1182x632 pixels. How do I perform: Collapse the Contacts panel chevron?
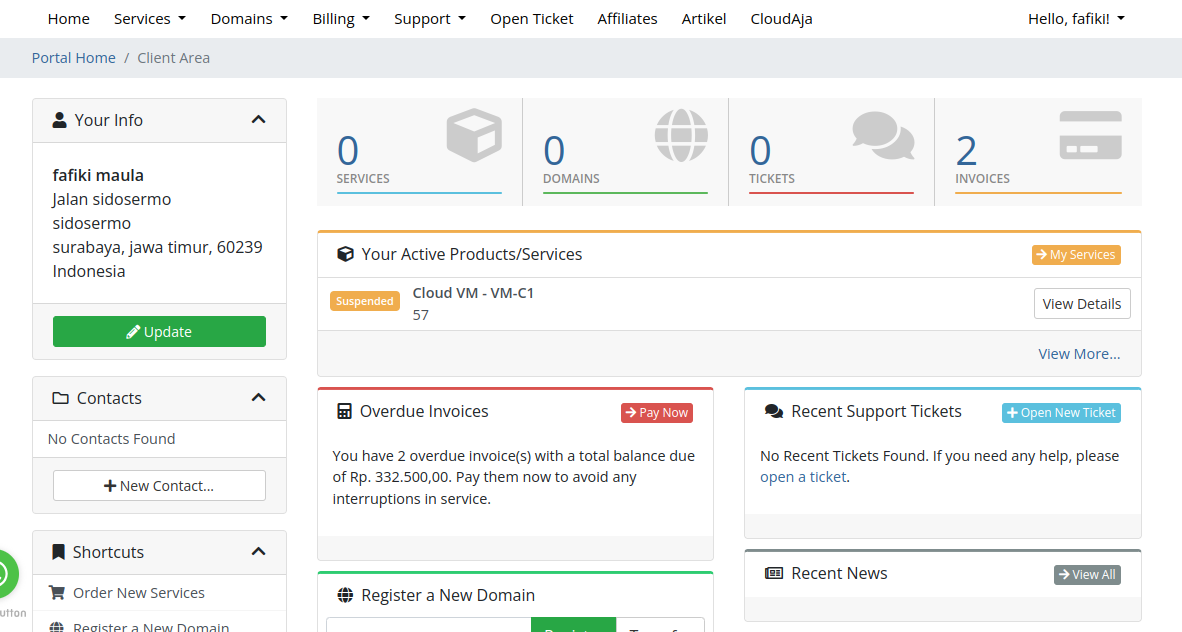pos(259,398)
